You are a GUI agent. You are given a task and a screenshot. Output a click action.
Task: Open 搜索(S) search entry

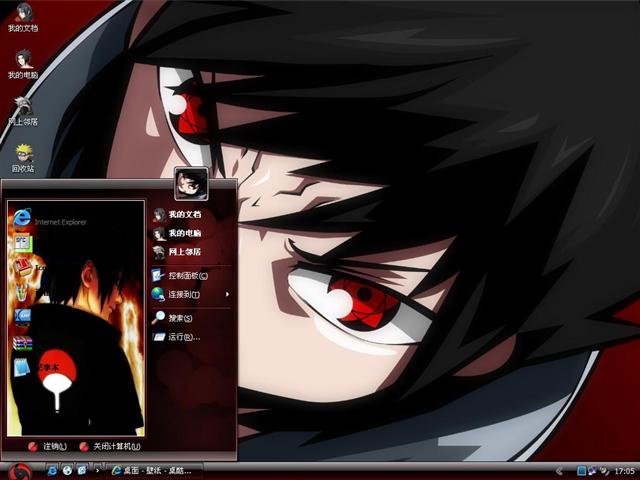(171, 318)
